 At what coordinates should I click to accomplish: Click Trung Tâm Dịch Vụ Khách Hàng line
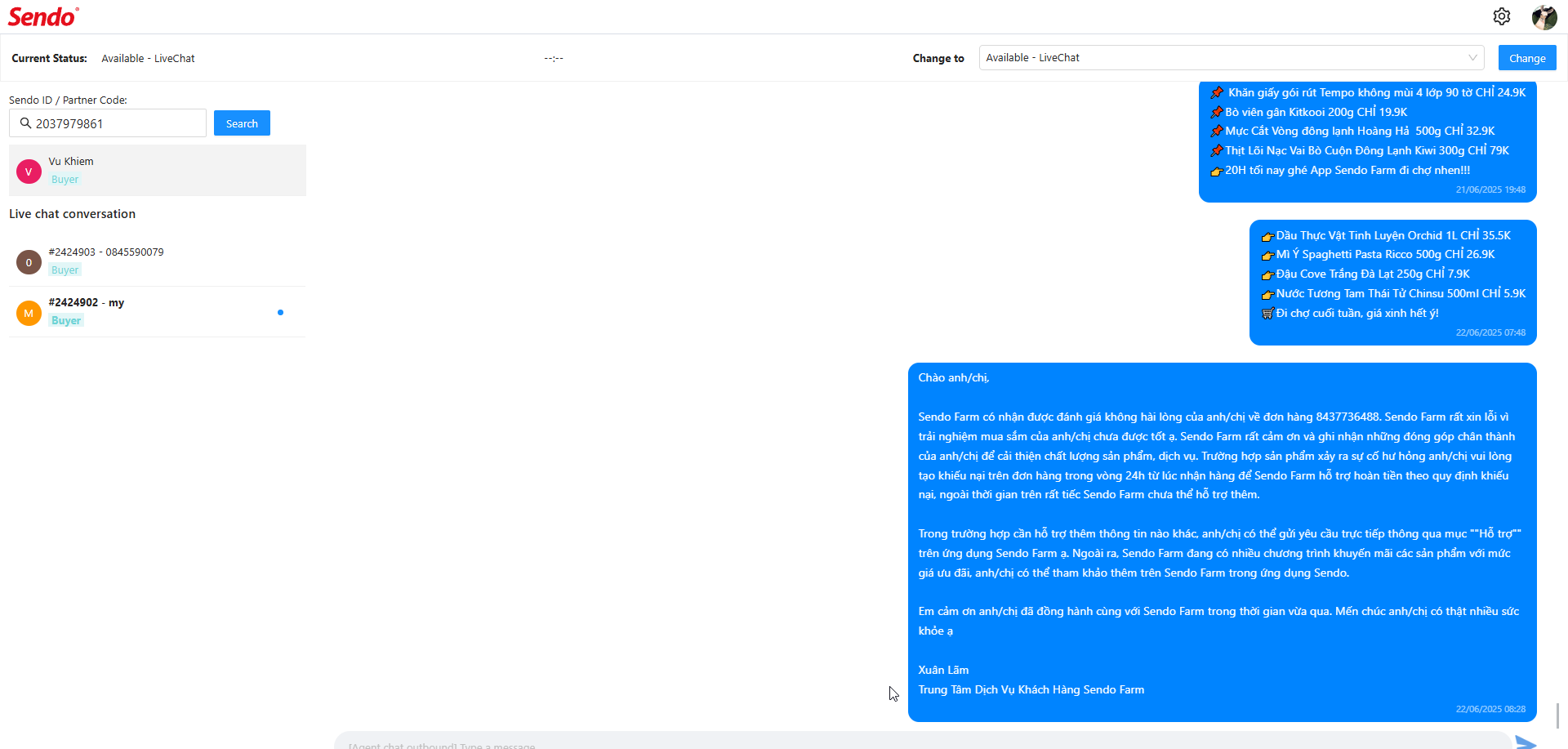(x=1031, y=689)
